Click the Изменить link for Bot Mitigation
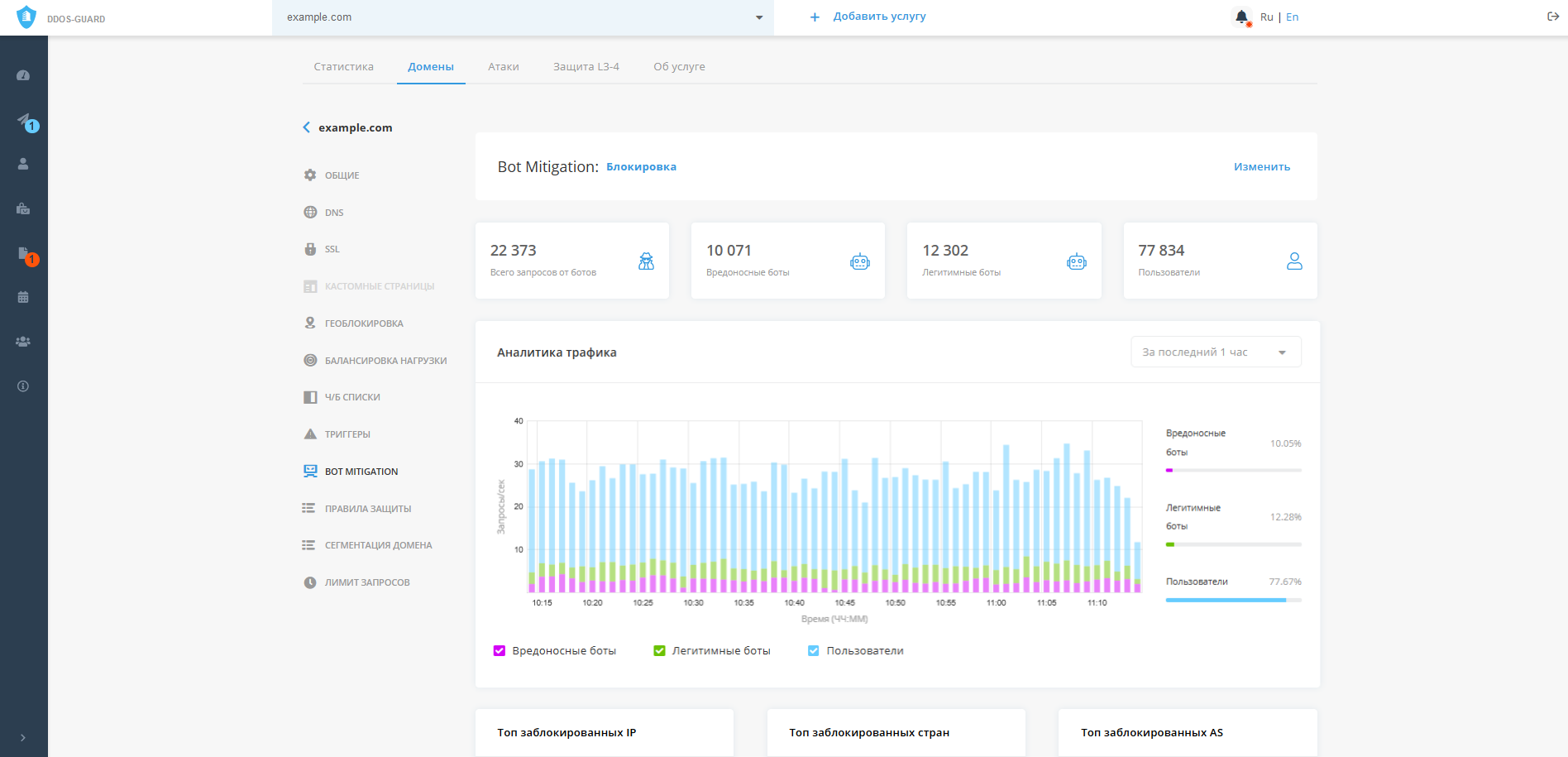The image size is (1568, 757). point(1261,167)
